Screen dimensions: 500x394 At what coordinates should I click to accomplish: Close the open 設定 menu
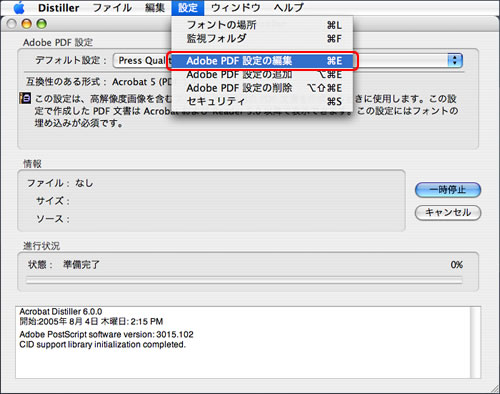188,8
